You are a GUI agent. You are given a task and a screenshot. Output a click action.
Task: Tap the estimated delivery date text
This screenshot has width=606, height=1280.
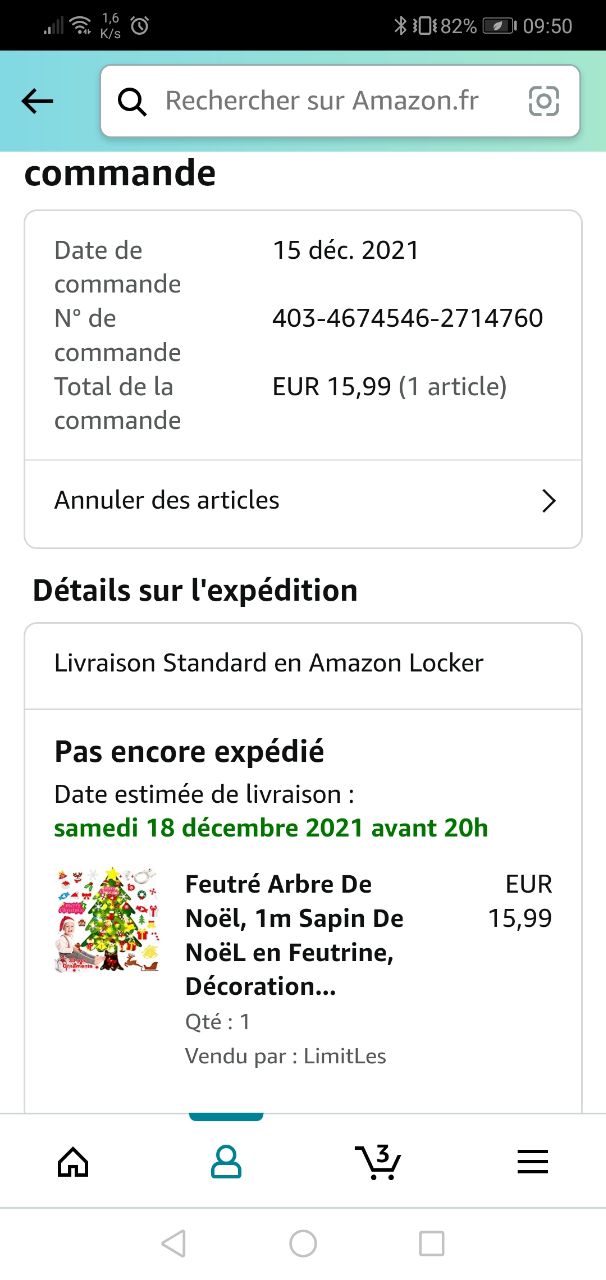tap(271, 828)
